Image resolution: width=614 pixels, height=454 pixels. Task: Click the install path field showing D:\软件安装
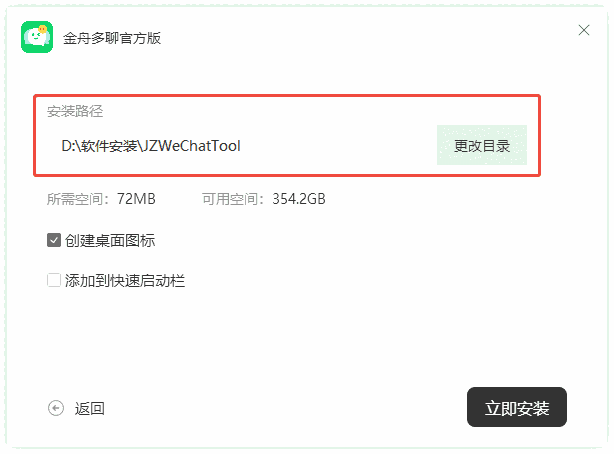243,146
